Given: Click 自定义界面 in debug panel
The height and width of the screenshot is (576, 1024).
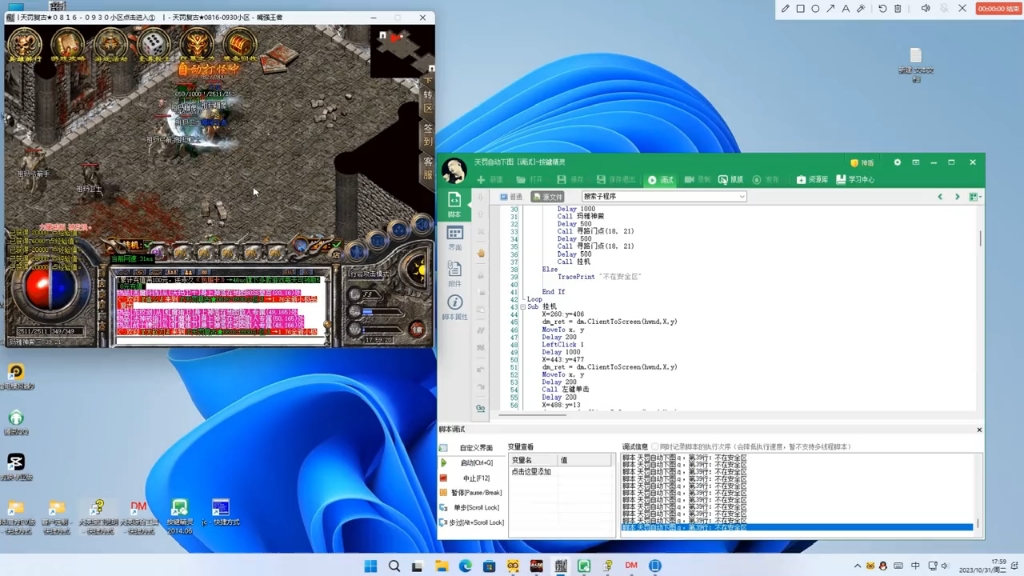Looking at the screenshot, I should [476, 448].
